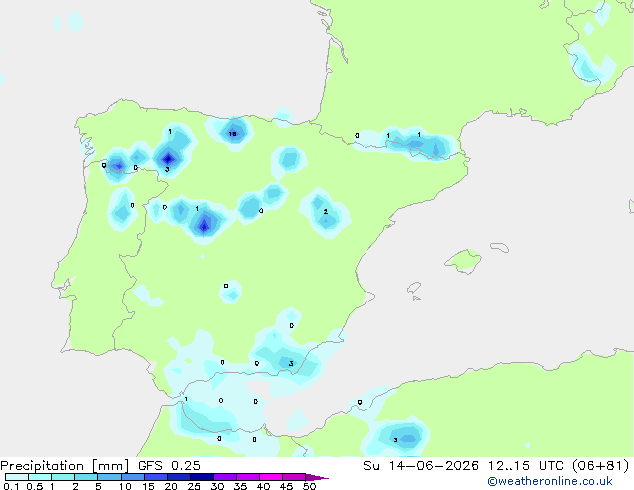Click the 'GFS 0.25' model label

(169, 466)
